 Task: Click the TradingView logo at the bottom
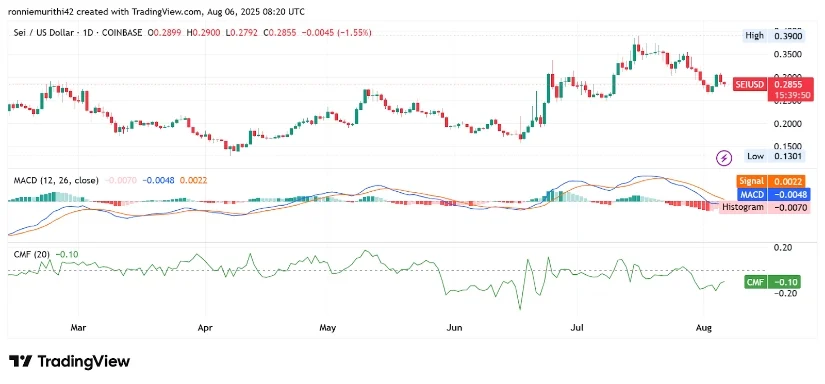[69, 361]
